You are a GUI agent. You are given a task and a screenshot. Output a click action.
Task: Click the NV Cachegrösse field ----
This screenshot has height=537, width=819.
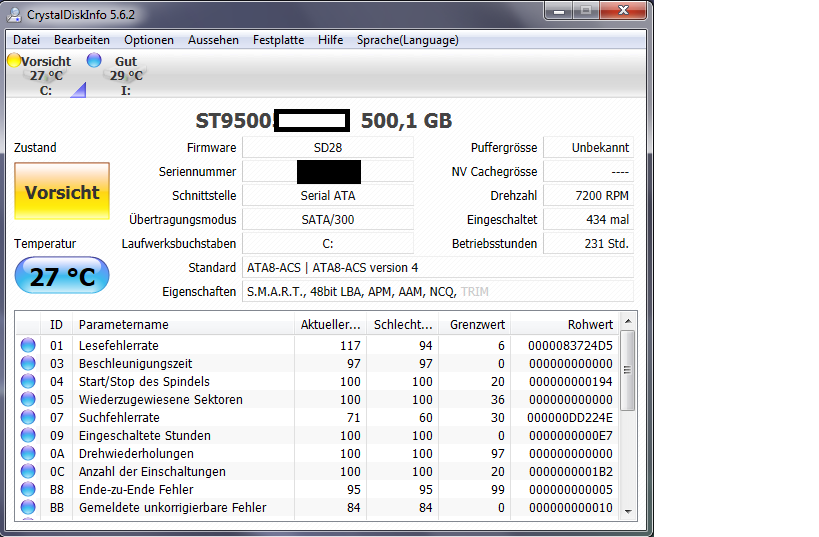(x=589, y=171)
